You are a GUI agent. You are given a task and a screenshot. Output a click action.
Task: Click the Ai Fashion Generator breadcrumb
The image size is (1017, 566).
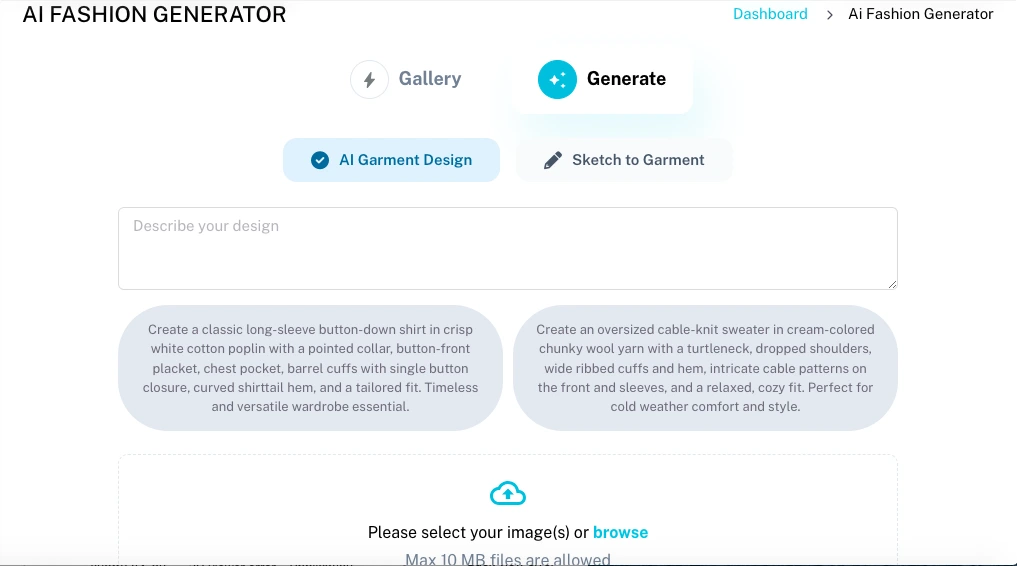(x=920, y=14)
